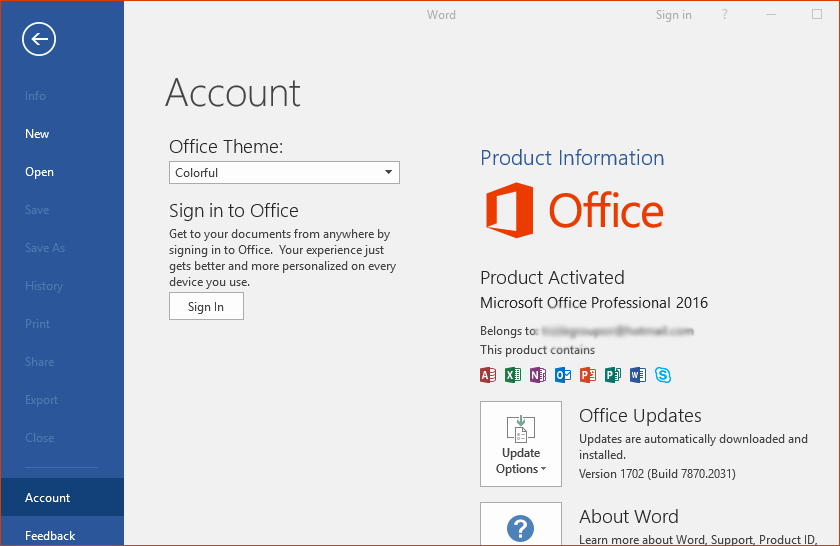
Task: Click the OneNote app icon
Action: click(538, 375)
